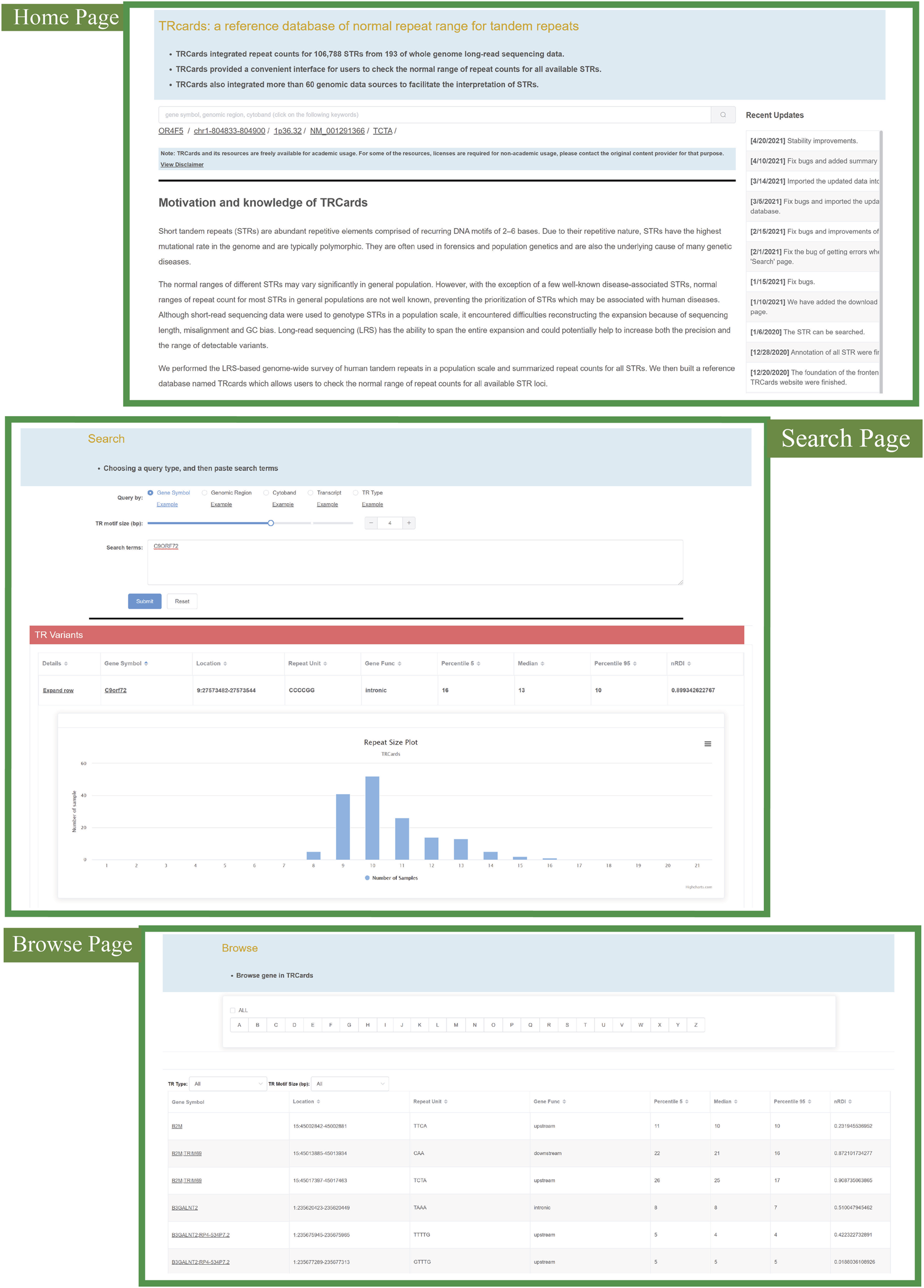Check the ALL checkbox in Browse
Image resolution: width=924 pixels, height=1288 pixels.
[x=232, y=1010]
